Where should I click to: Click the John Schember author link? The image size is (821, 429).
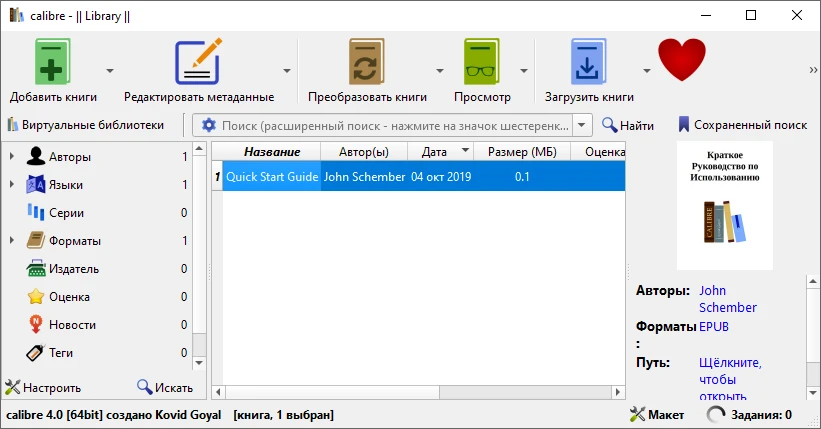tap(727, 299)
